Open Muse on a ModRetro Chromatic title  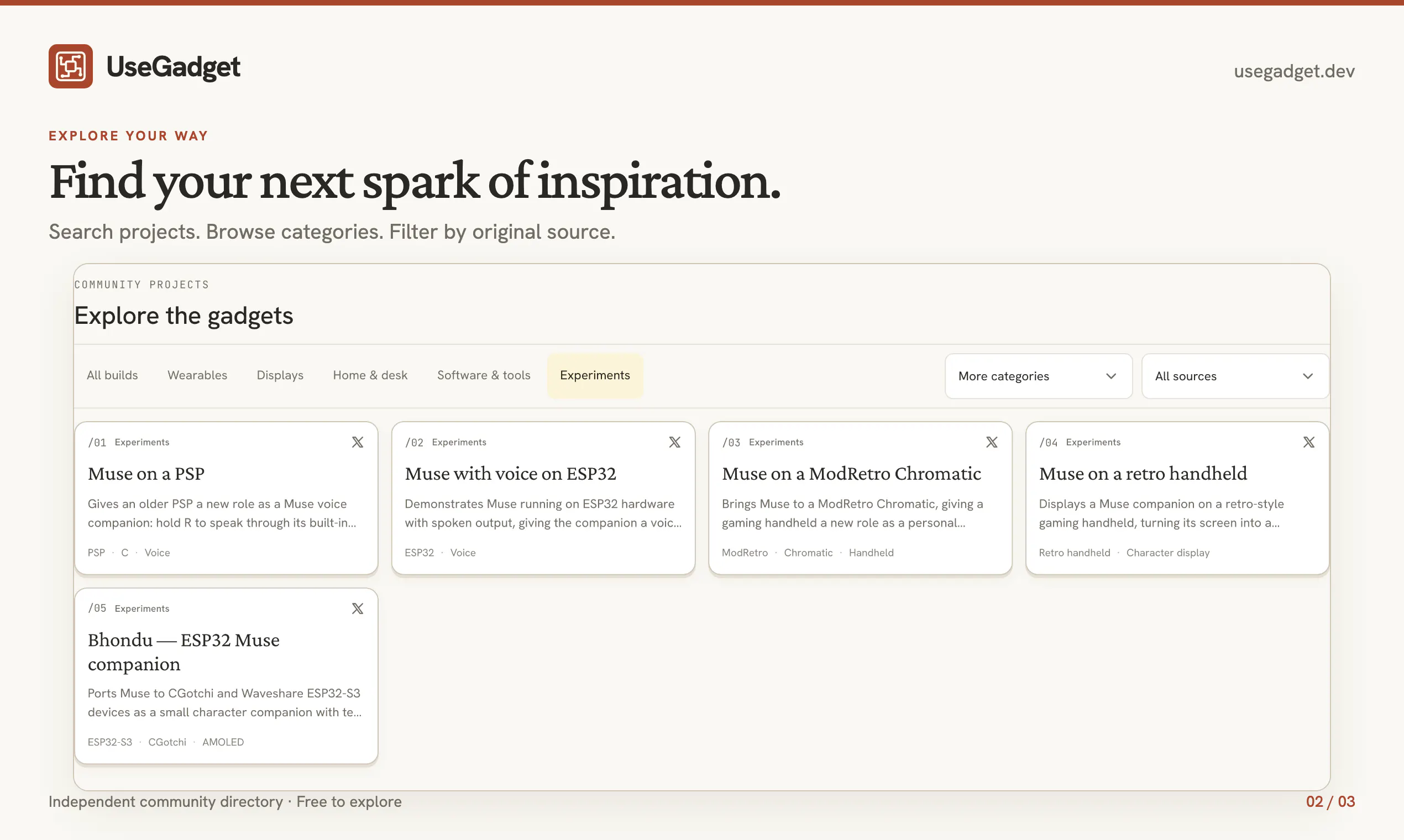pyautogui.click(x=851, y=473)
